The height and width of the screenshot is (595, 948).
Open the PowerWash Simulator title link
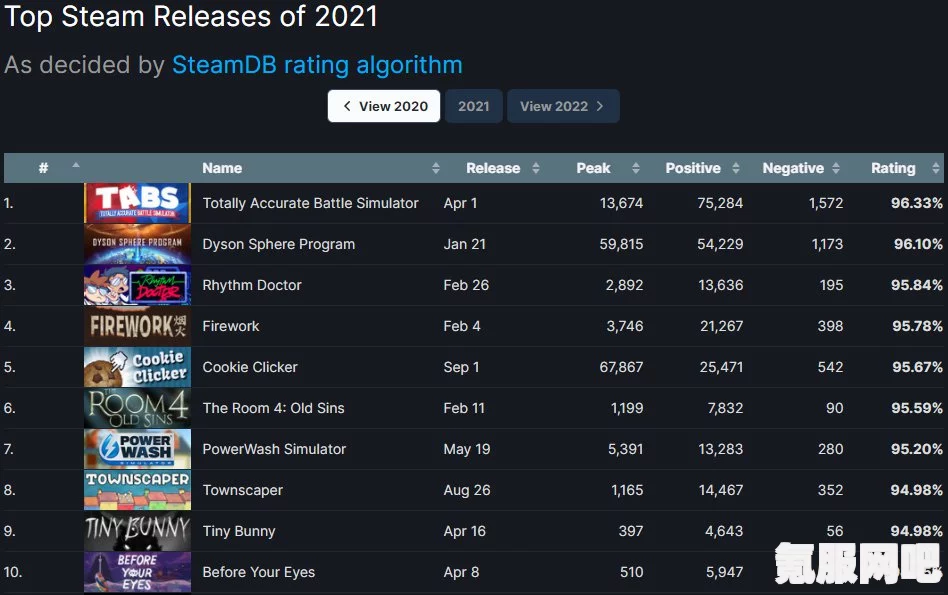click(274, 449)
